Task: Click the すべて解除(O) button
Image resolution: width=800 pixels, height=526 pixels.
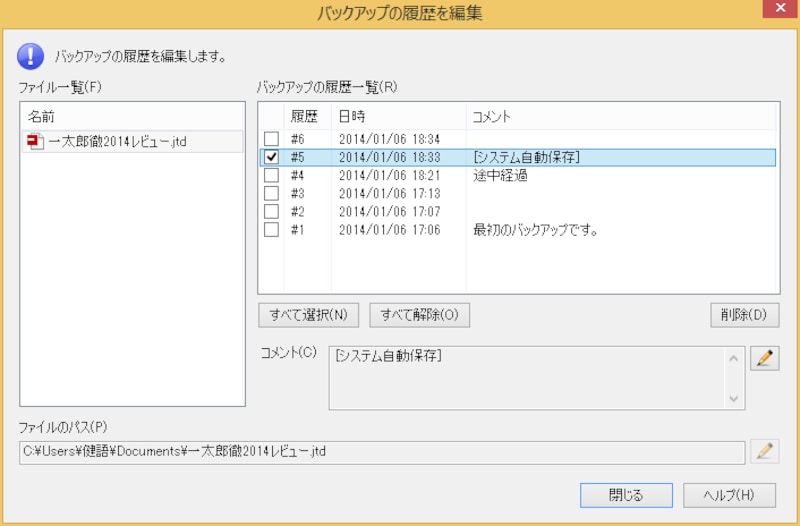Action: coord(419,315)
